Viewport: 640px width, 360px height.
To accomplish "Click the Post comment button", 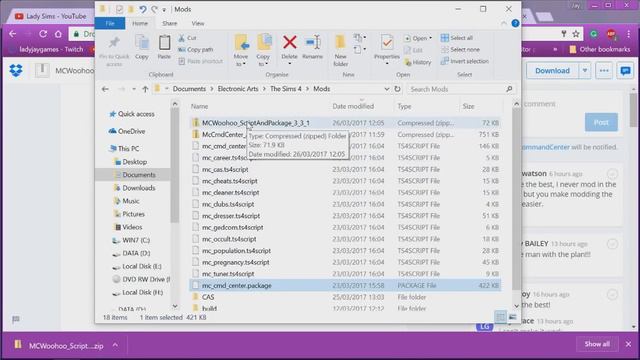I will pyautogui.click(x=601, y=122).
